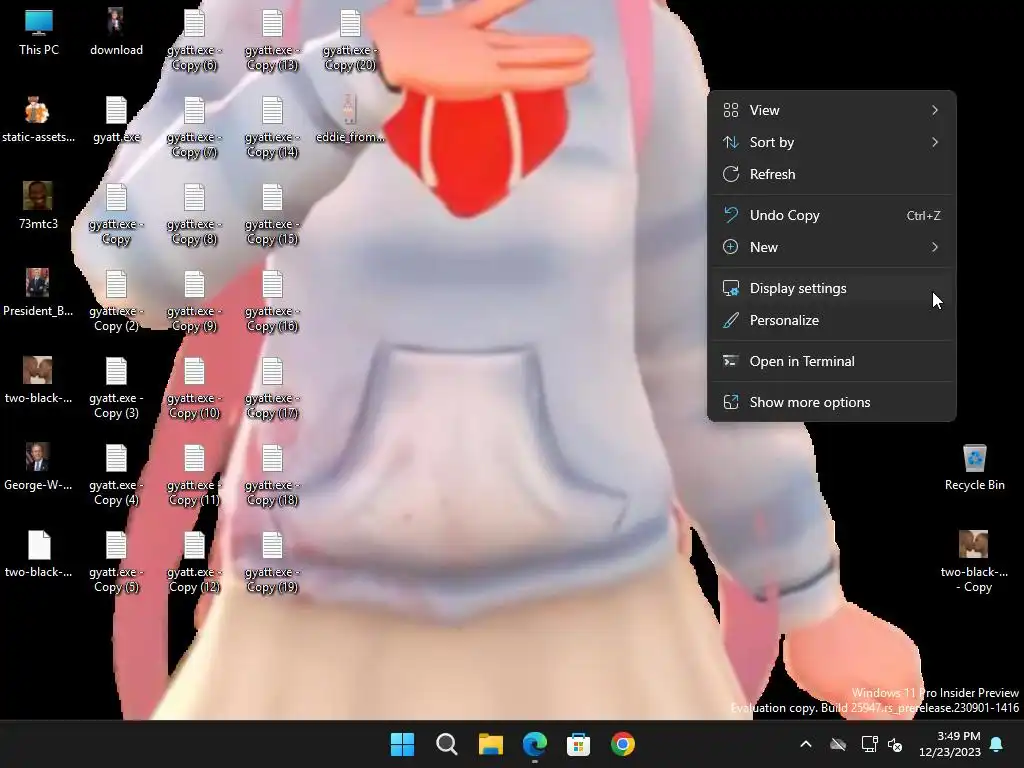This screenshot has width=1024, height=768.
Task: Choose Personalize from context menu
Action: 831,320
